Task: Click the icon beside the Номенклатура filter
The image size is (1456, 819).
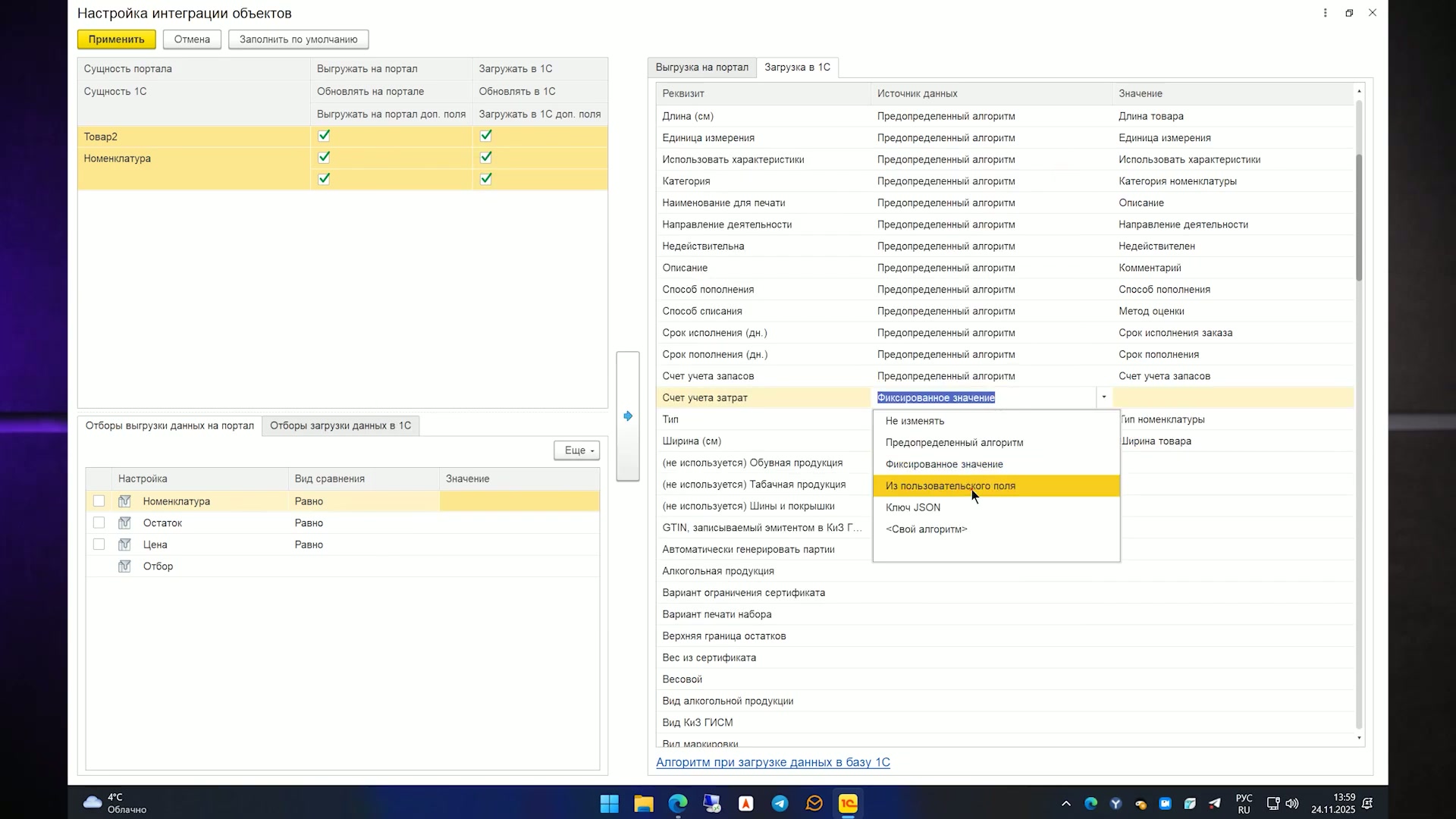Action: tap(124, 501)
